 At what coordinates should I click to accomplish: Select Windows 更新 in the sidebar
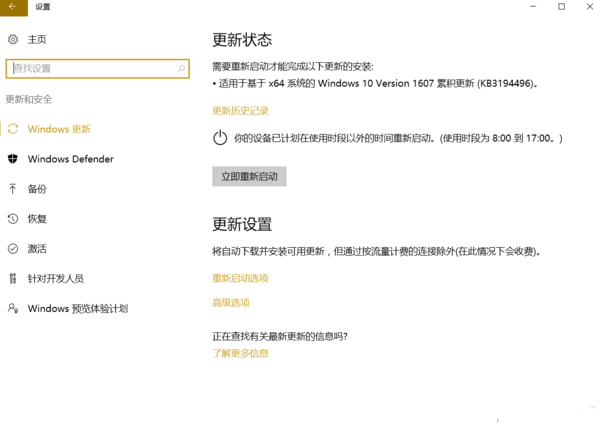pos(59,129)
